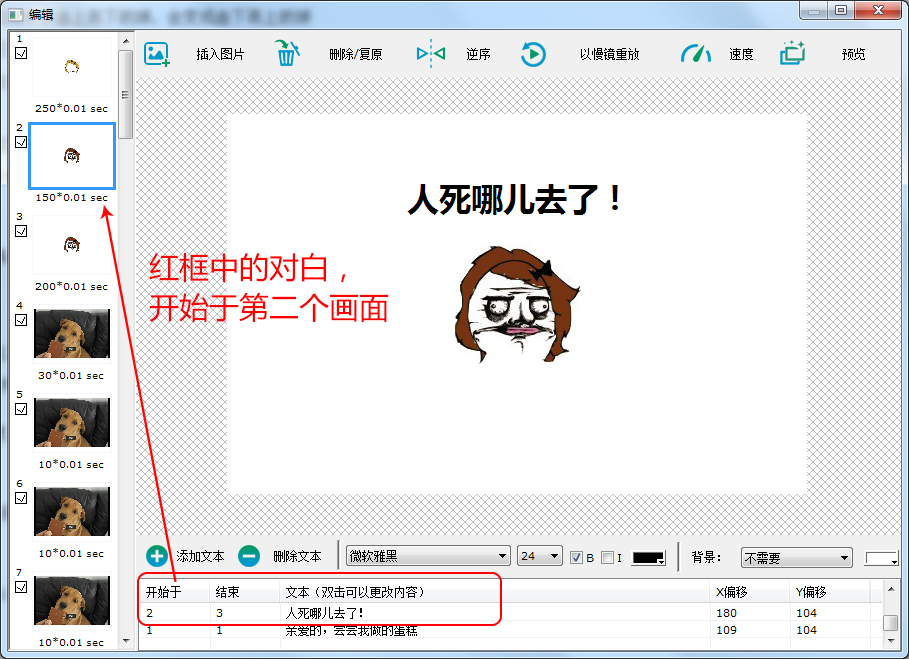Select frame 6 dog thumbnail
The width and height of the screenshot is (909, 659).
pos(72,511)
